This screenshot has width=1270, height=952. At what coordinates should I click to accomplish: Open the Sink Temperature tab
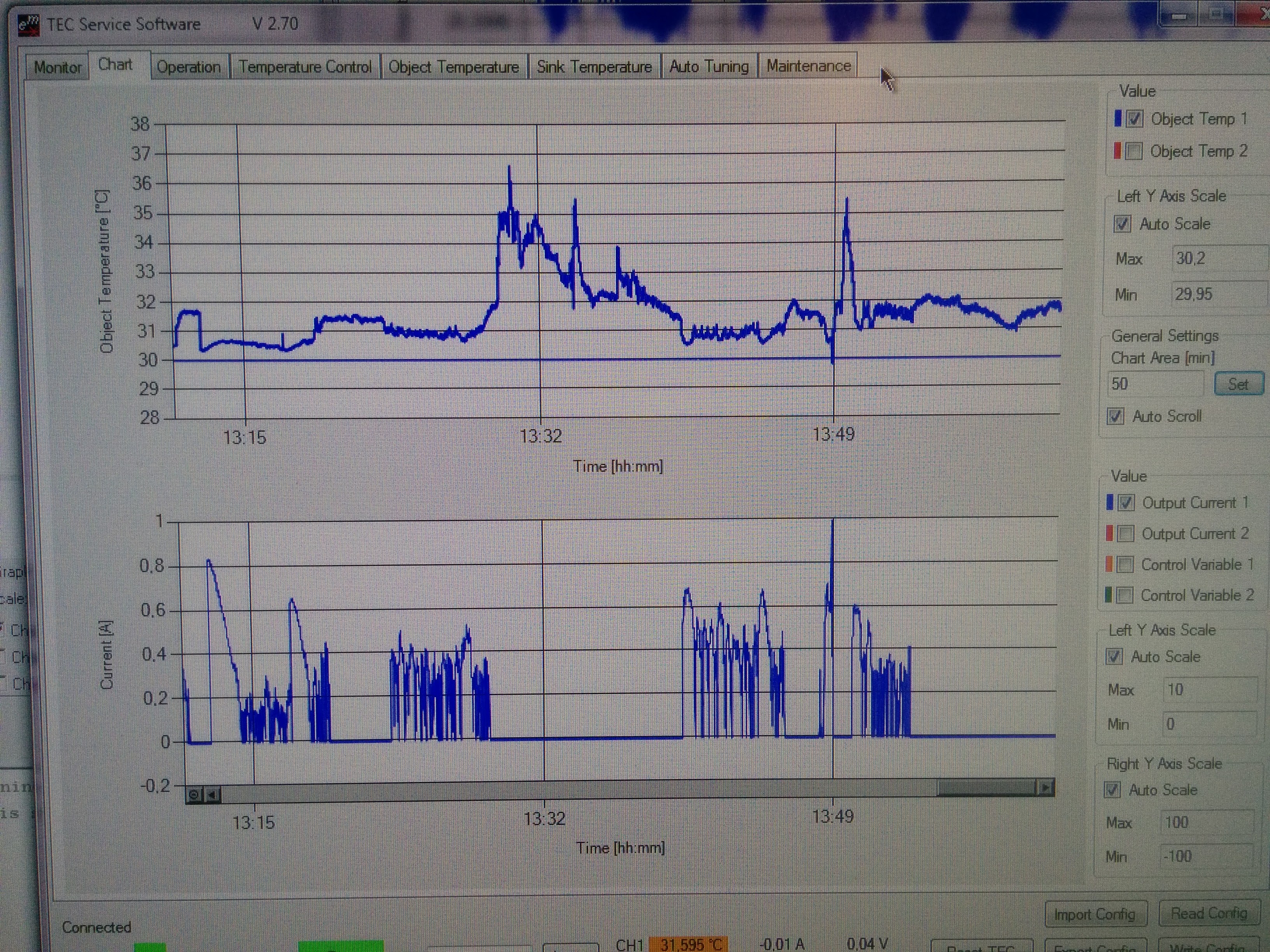point(594,67)
